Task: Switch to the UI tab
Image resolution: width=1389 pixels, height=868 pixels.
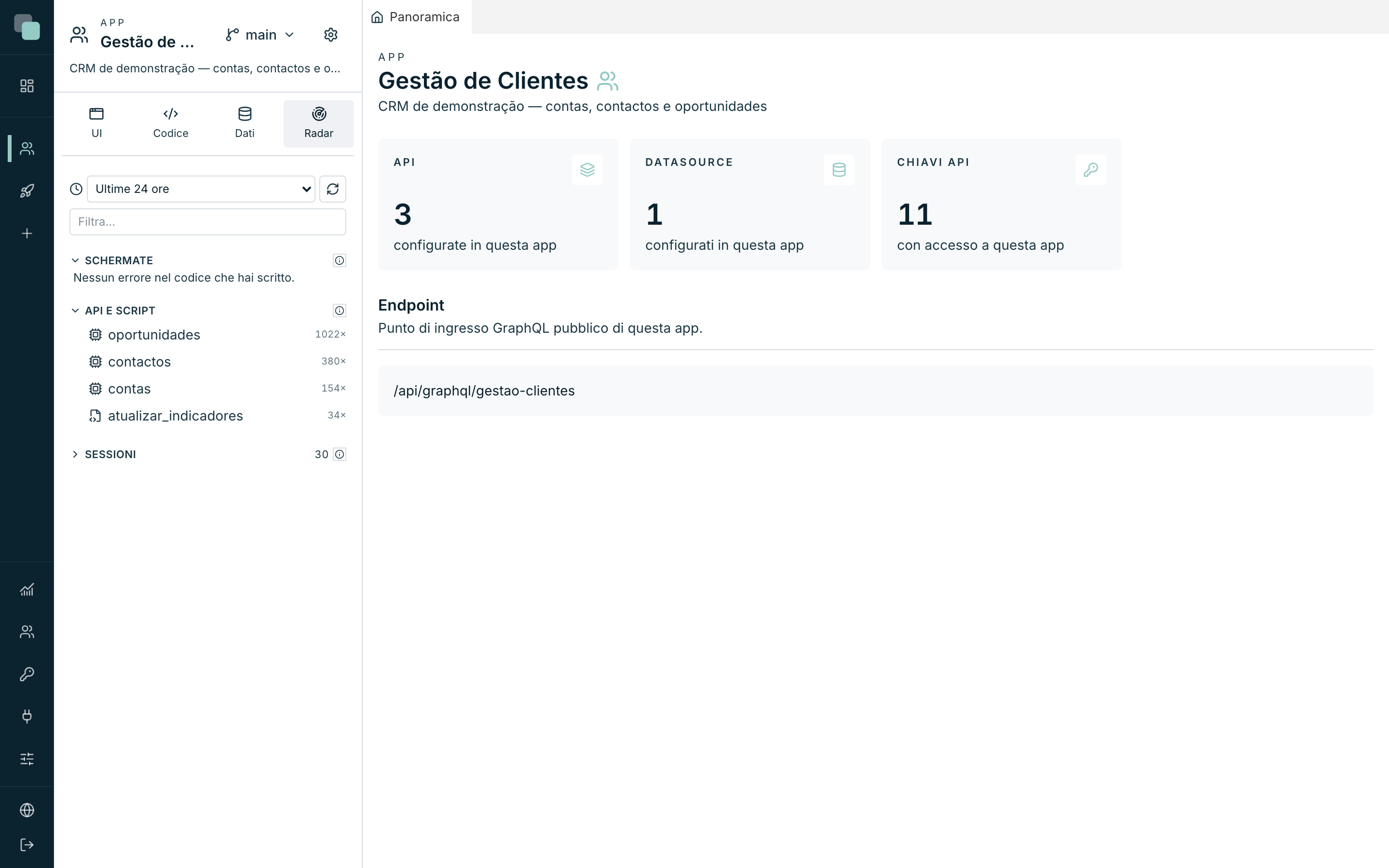Action: pyautogui.click(x=96, y=123)
